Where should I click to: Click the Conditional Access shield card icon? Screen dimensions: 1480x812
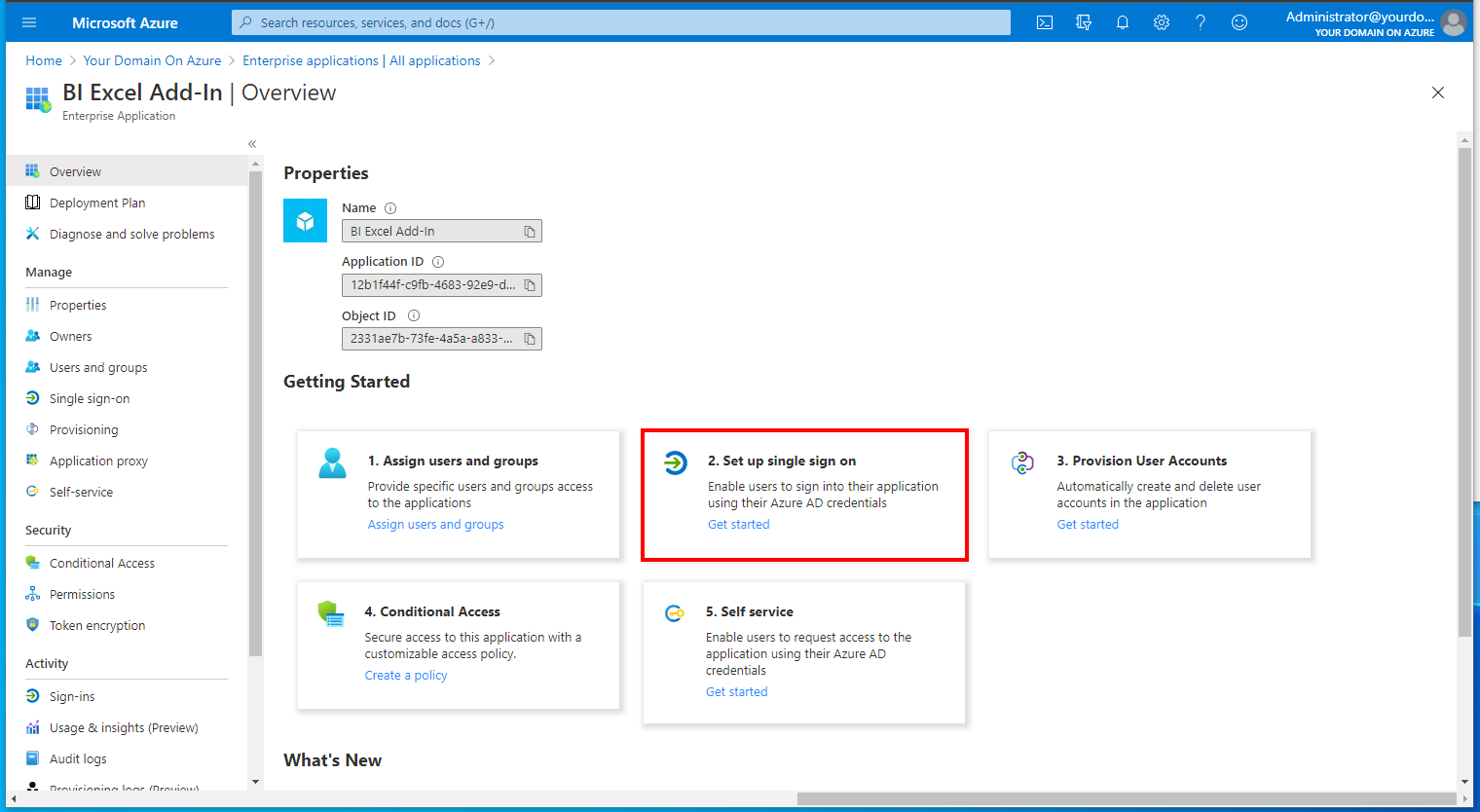[331, 613]
